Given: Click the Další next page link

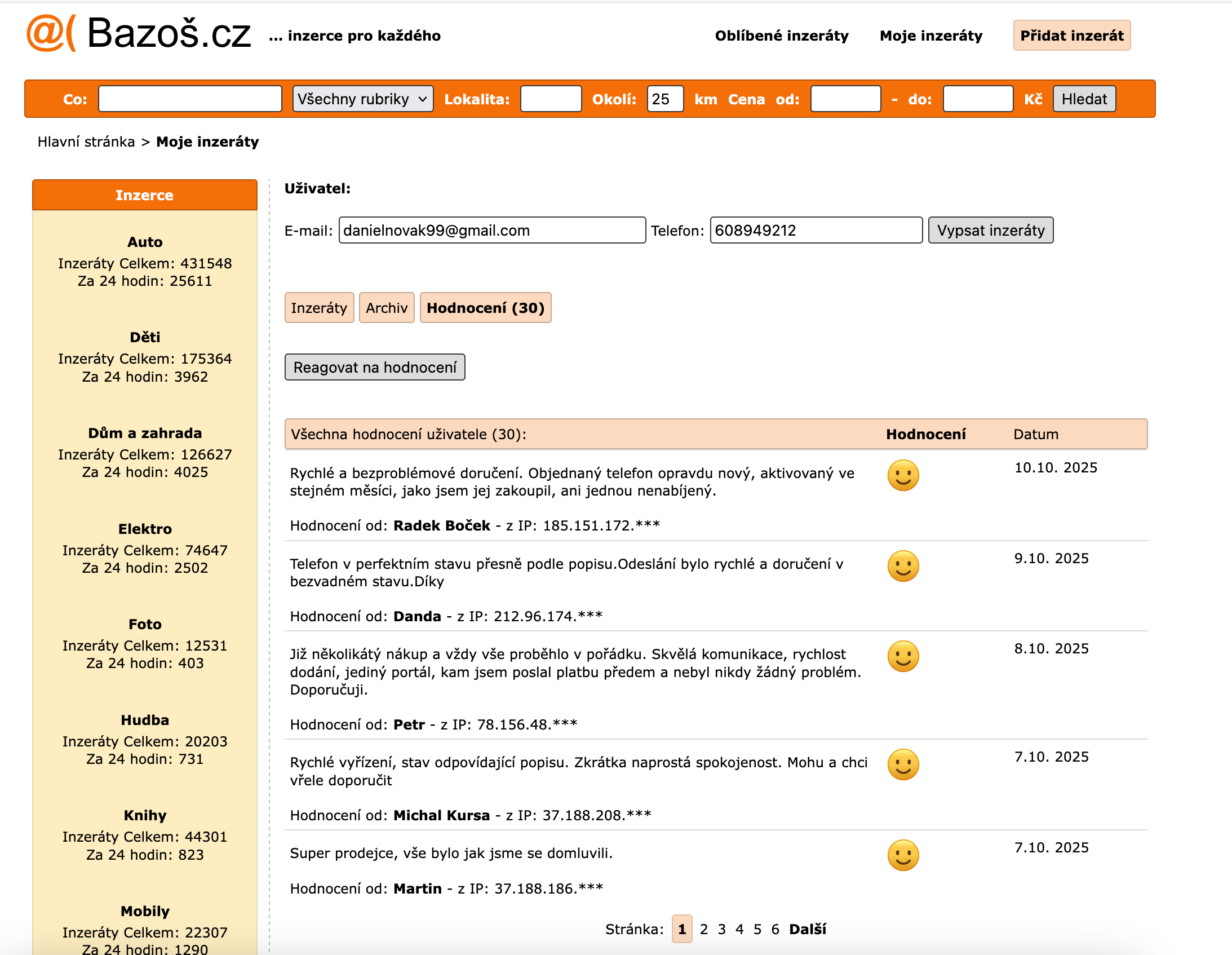Looking at the screenshot, I should (807, 929).
